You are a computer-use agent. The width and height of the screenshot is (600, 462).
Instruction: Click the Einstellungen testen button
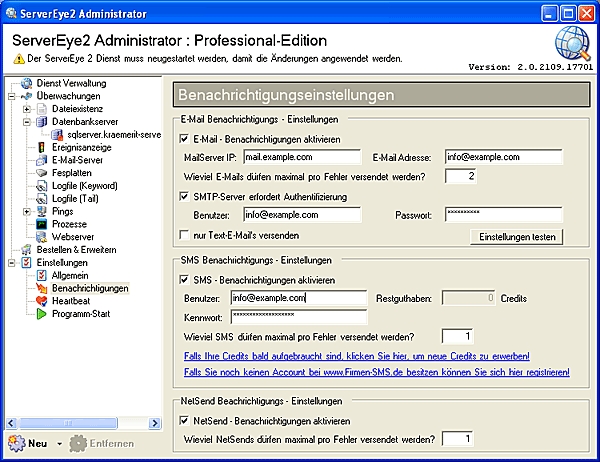(515, 237)
